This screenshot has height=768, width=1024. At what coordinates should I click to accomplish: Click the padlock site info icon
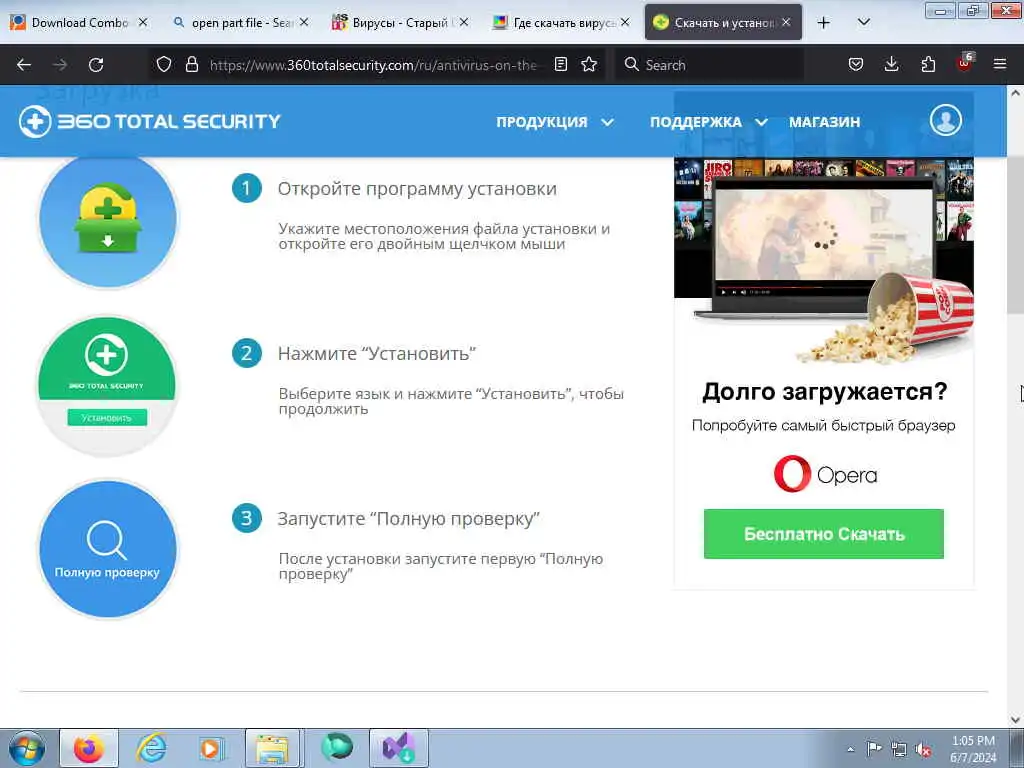click(191, 64)
